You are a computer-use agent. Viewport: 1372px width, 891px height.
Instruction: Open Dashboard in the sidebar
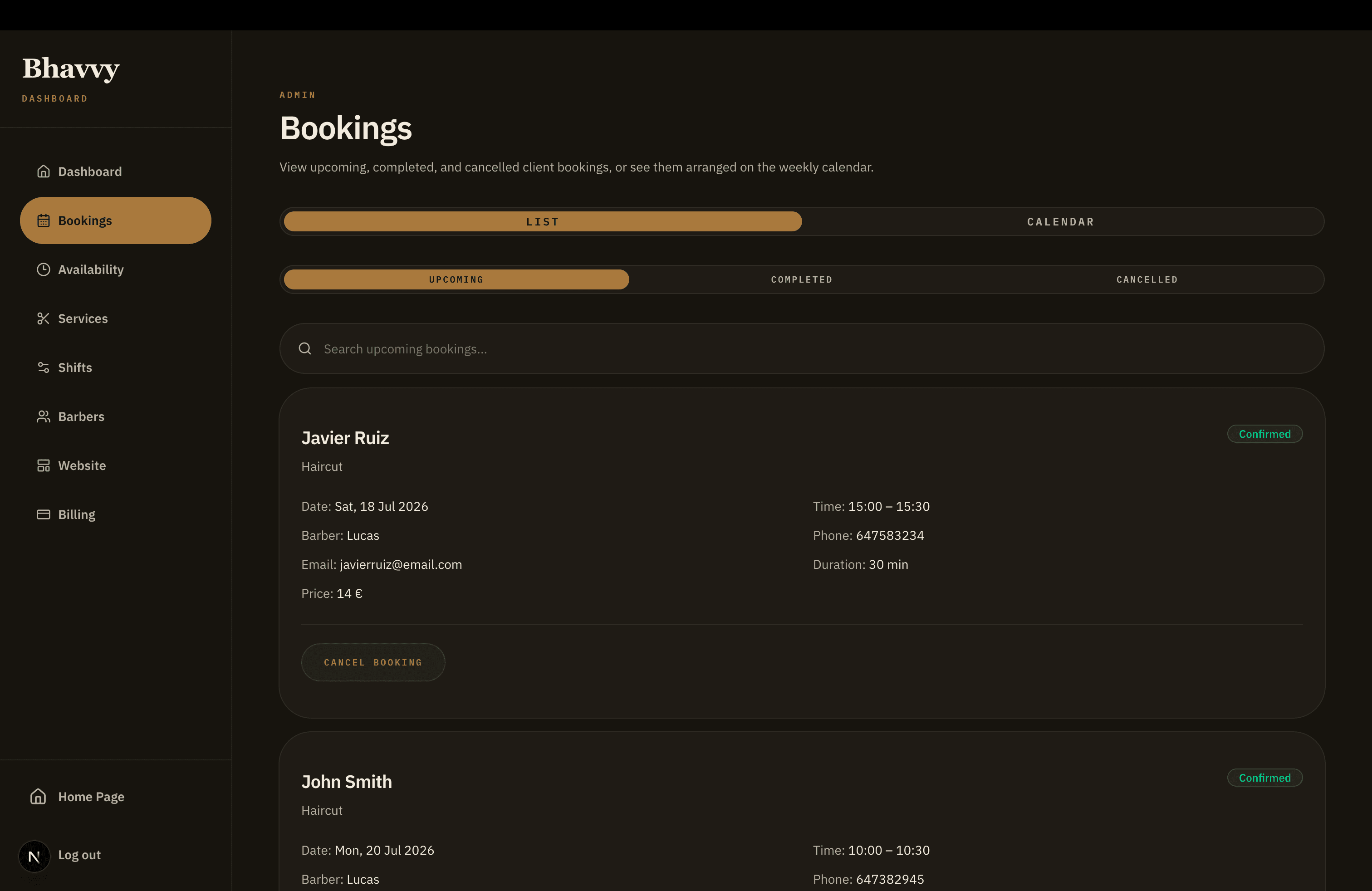(x=115, y=172)
